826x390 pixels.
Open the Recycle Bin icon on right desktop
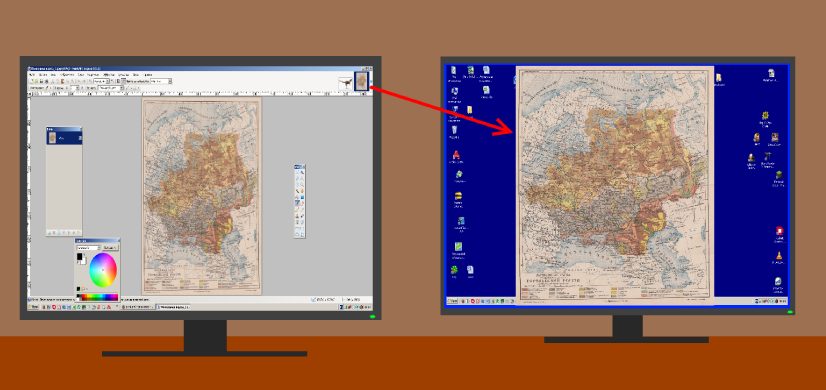pos(454,129)
